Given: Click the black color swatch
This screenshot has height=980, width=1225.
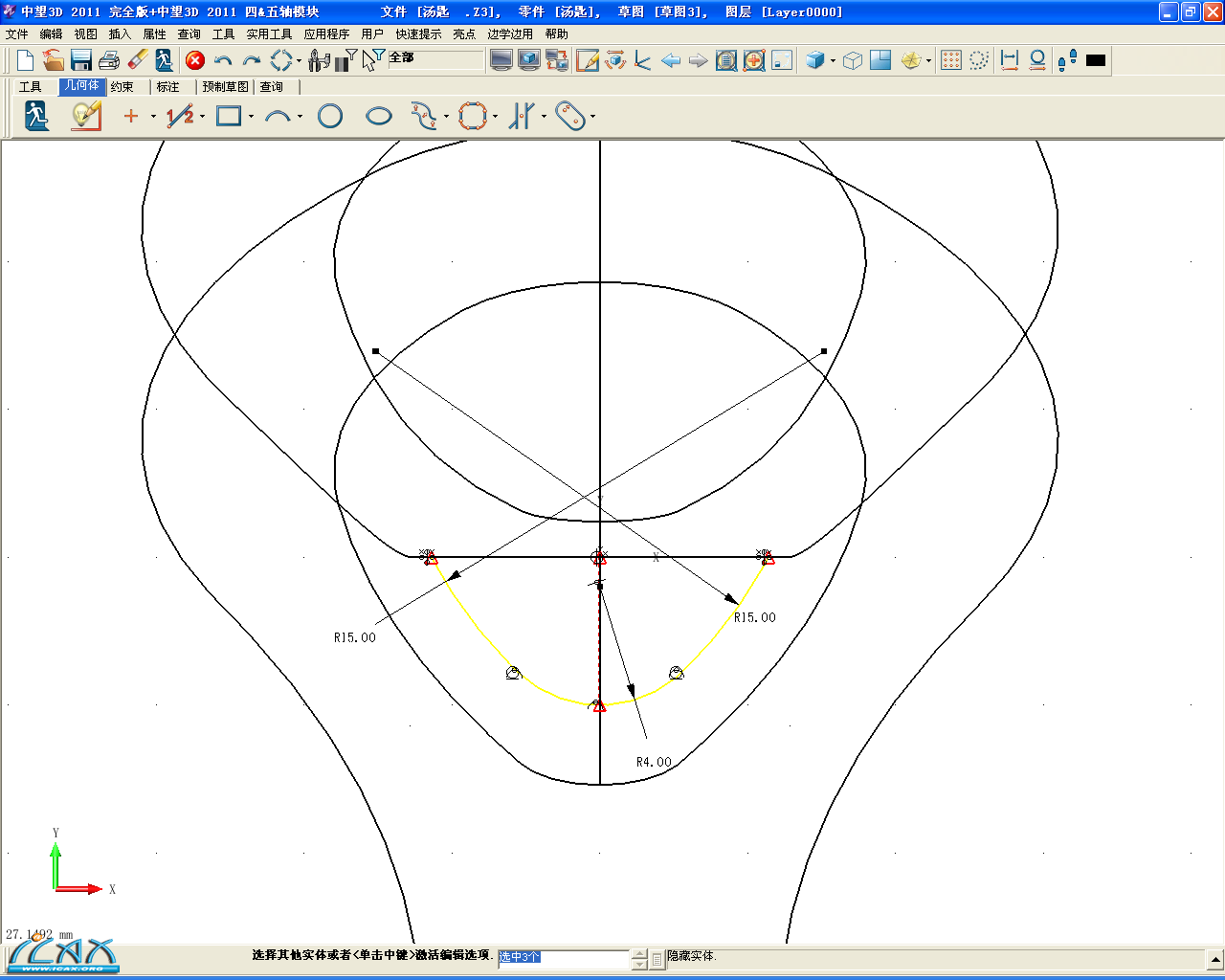Looking at the screenshot, I should click(x=1096, y=60).
